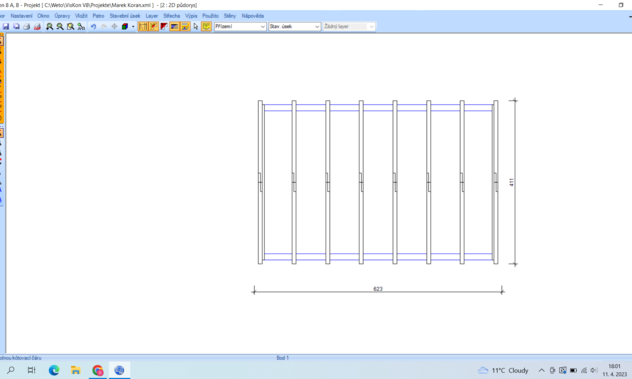Click the 623 dimension label

[x=378, y=289]
